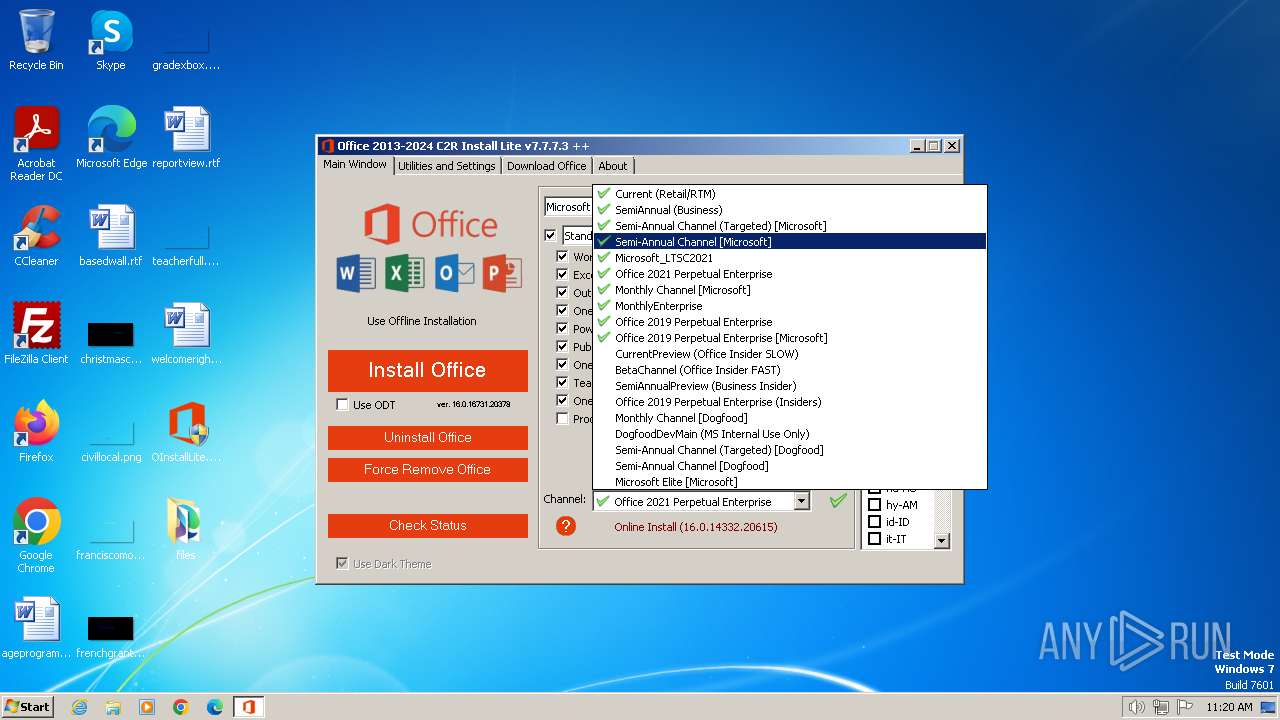The image size is (1280, 720).
Task: Toggle the id-ID language checkbox
Action: (874, 522)
